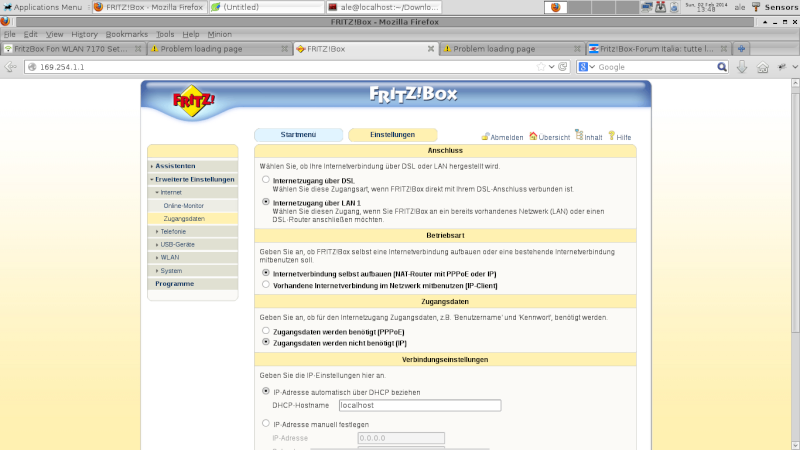Image resolution: width=800 pixels, height=450 pixels.
Task: Click the panel clock showing 13:48
Action: 706,7
